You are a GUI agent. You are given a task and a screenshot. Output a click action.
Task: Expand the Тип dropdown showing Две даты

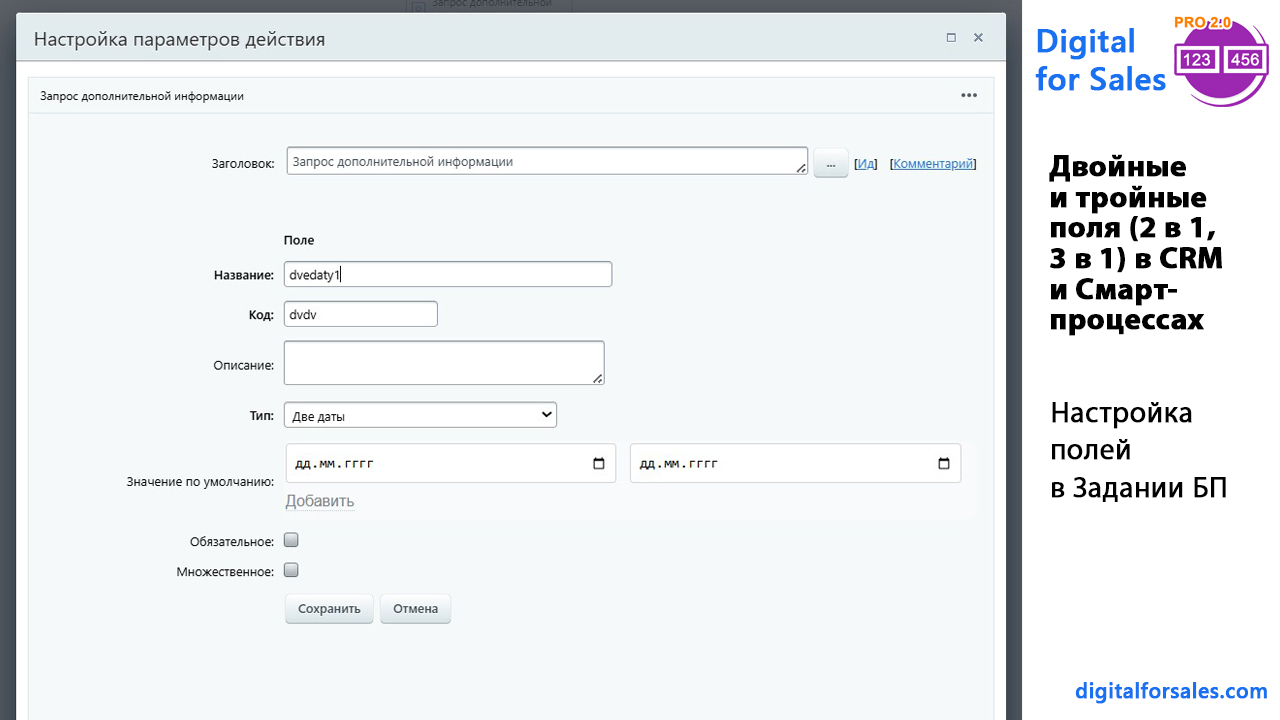pyautogui.click(x=420, y=415)
